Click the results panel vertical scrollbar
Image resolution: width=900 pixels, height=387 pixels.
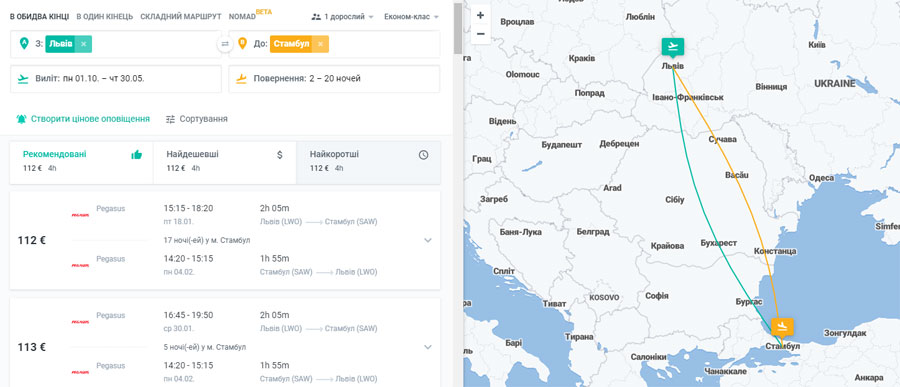coord(457,29)
